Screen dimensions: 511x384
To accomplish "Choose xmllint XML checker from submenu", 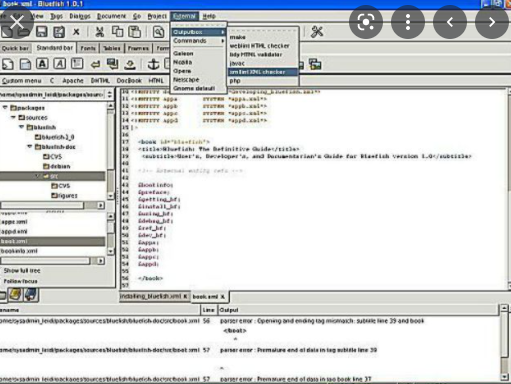I will tap(263, 72).
